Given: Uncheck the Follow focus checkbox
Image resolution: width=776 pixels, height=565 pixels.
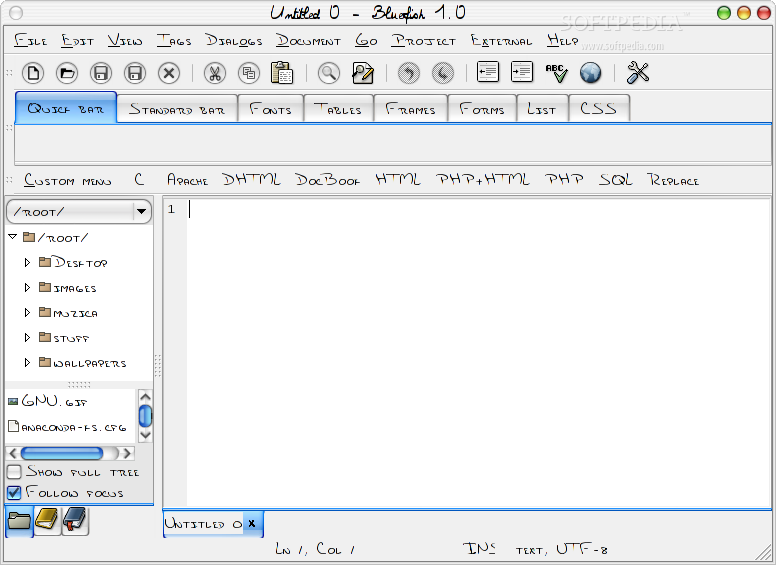Looking at the screenshot, I should pos(14,492).
